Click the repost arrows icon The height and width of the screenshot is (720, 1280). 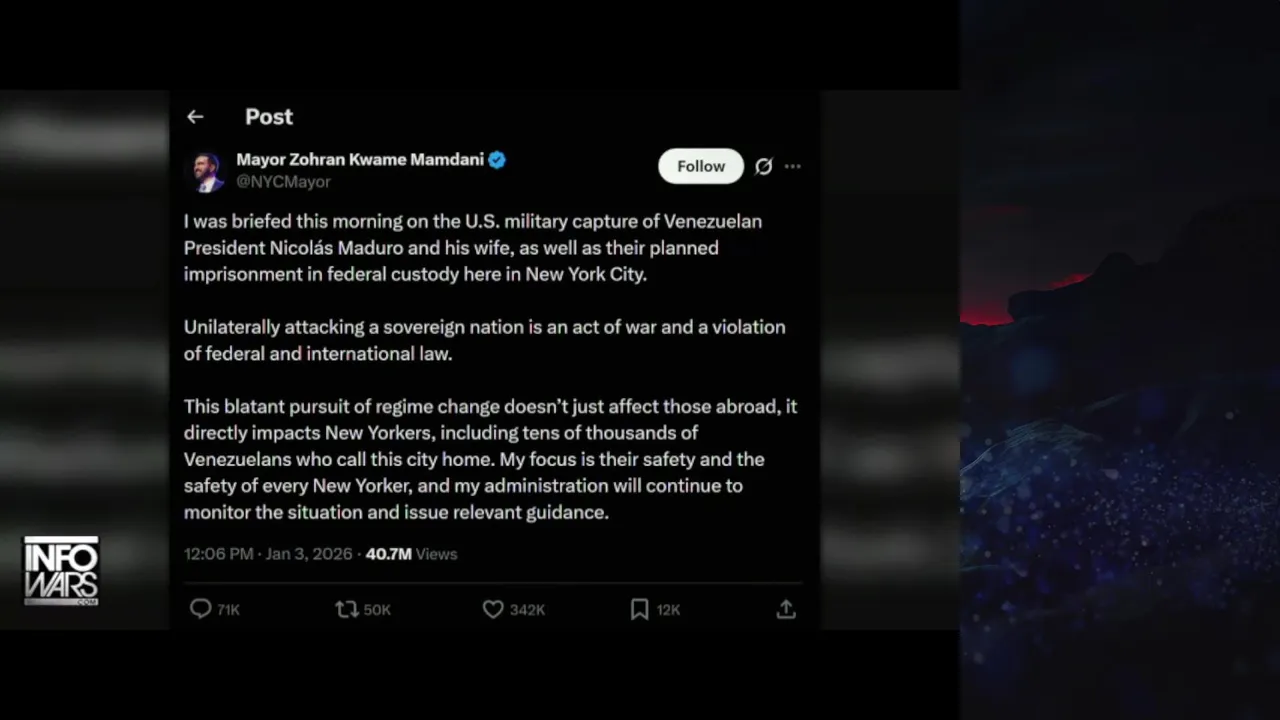(347, 609)
